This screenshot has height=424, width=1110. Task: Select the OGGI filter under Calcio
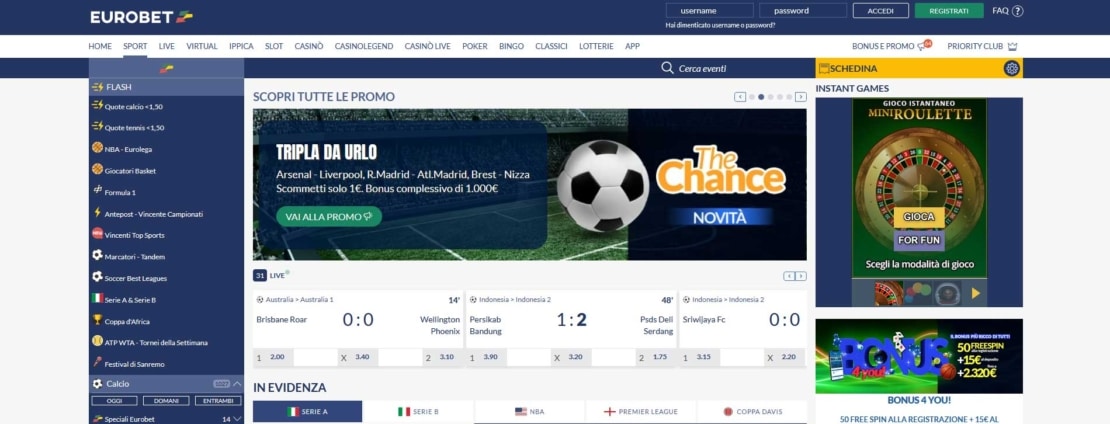pos(113,400)
